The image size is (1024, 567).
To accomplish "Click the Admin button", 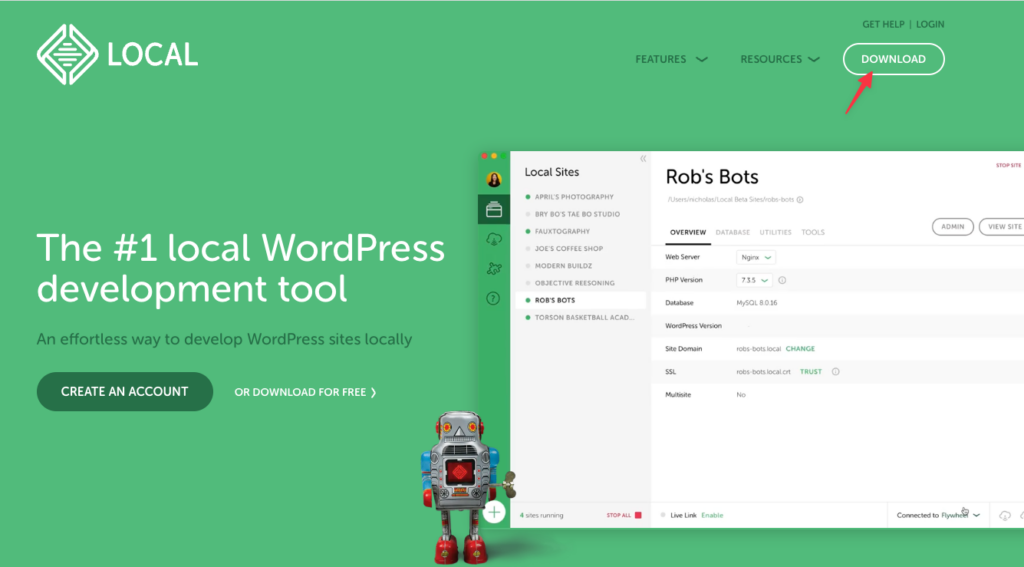I will coord(952,227).
